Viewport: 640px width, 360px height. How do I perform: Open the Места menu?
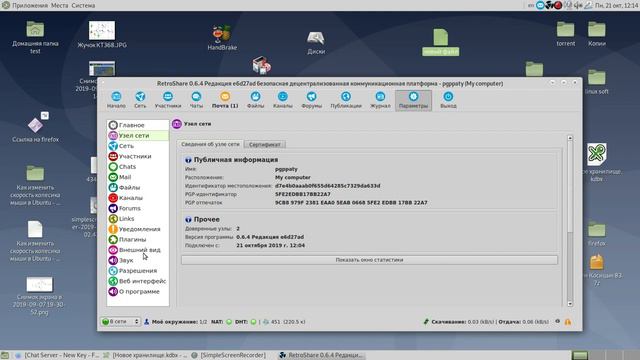pos(60,5)
